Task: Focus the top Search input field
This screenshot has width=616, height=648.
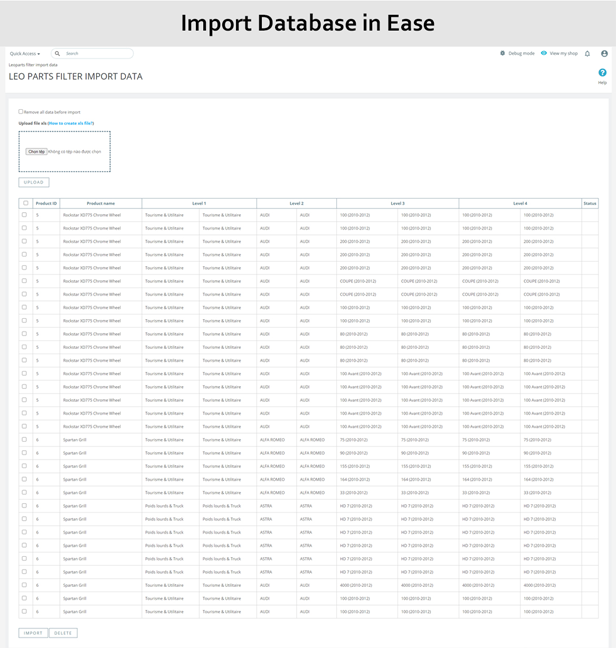Action: click(x=96, y=54)
